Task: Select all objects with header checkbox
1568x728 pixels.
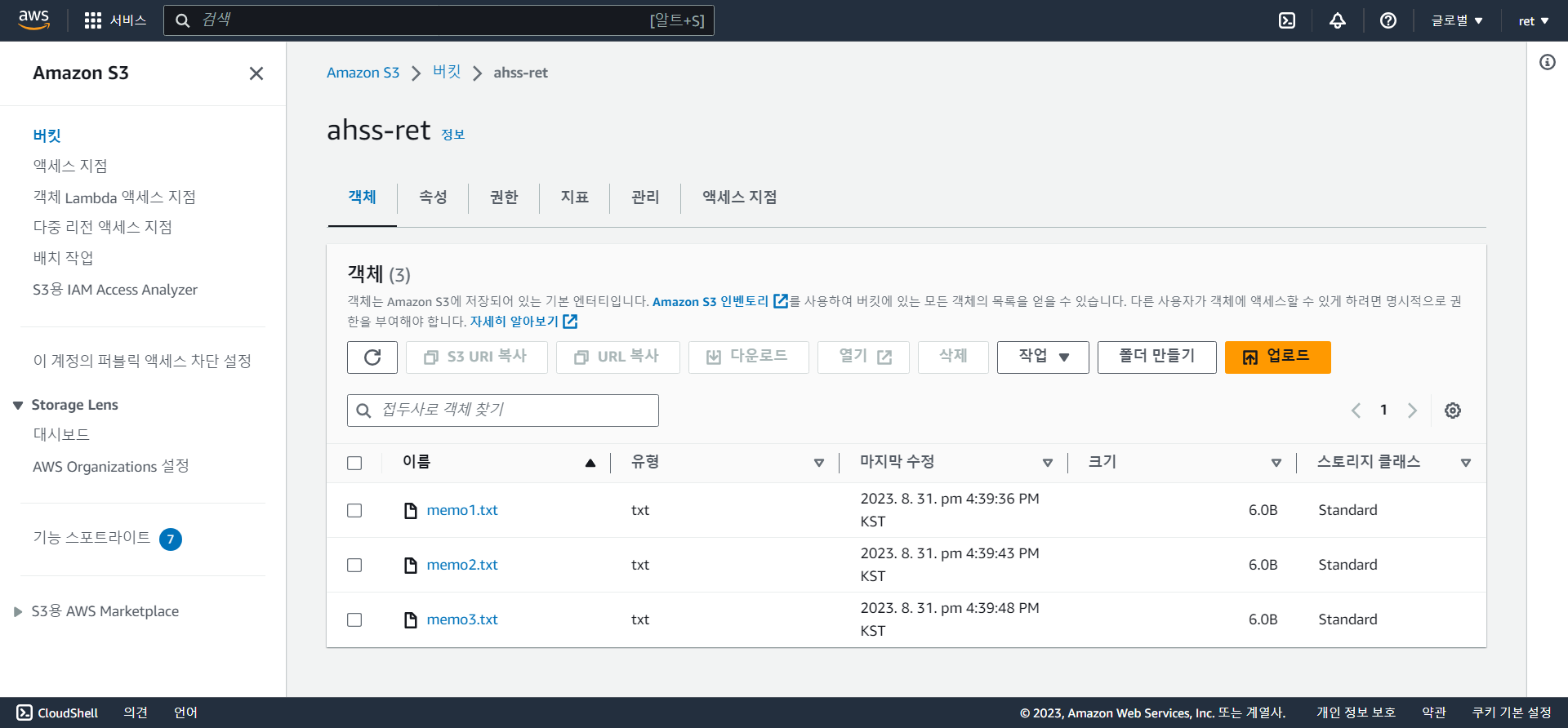Action: (x=354, y=463)
